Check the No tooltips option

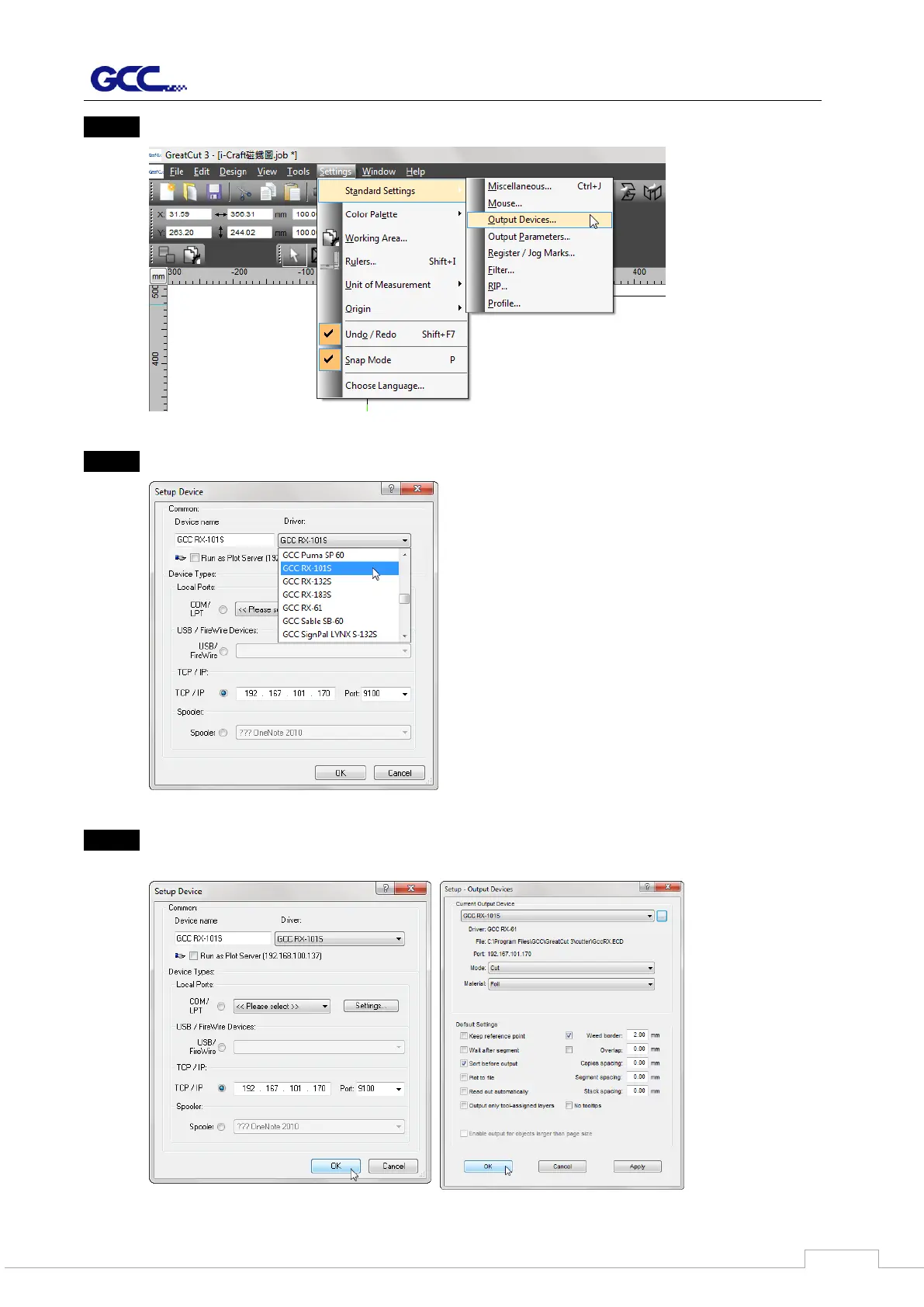coord(569,1105)
